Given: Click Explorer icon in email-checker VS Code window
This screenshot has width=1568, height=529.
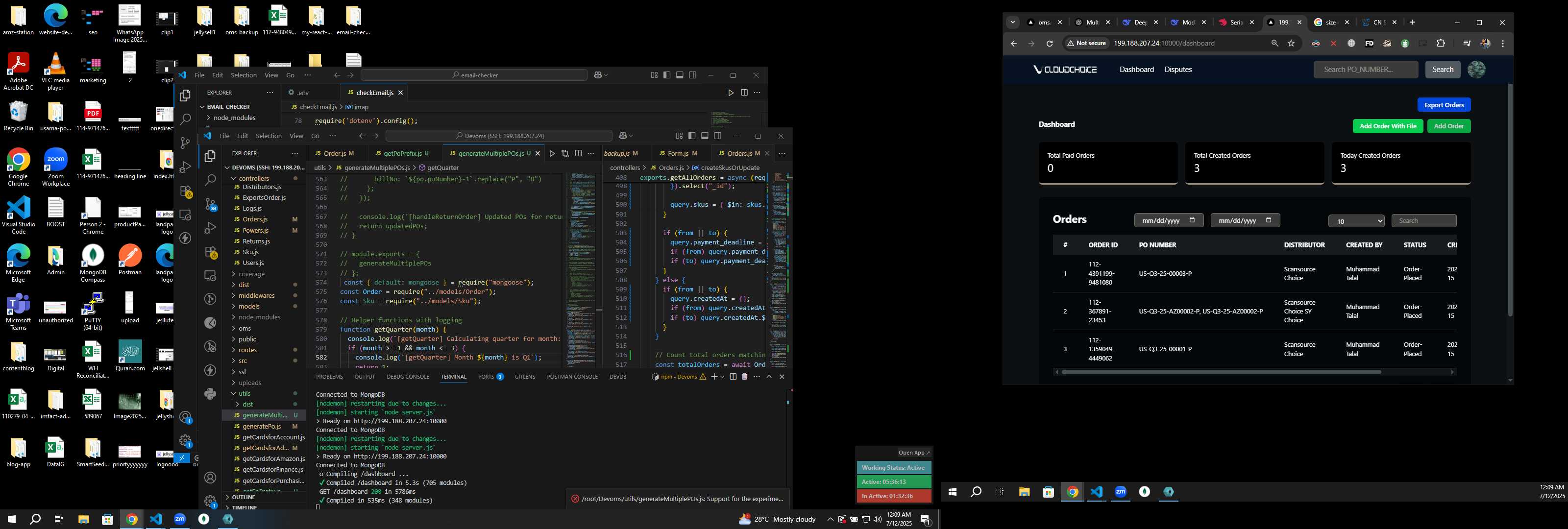Looking at the screenshot, I should coord(186,96).
